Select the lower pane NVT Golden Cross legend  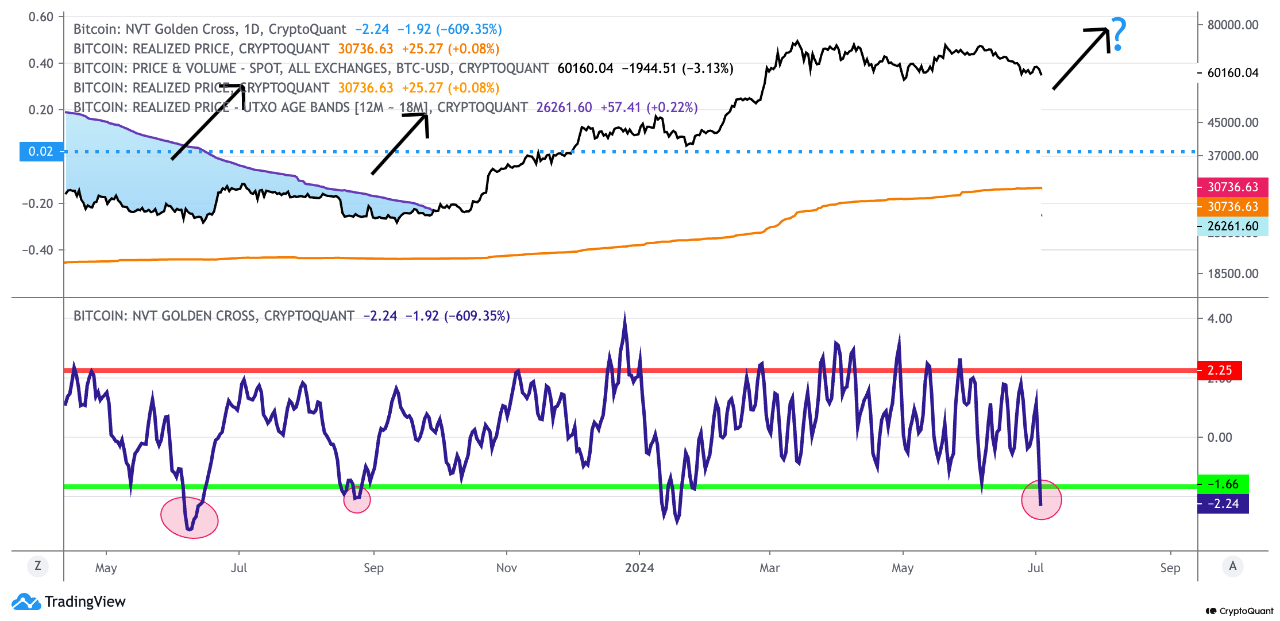point(214,316)
